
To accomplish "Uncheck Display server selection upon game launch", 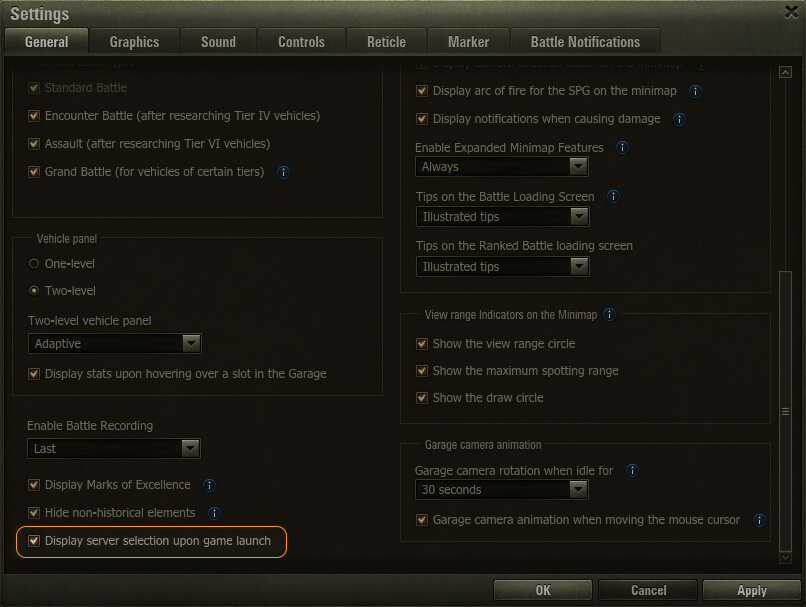I will [x=35, y=541].
